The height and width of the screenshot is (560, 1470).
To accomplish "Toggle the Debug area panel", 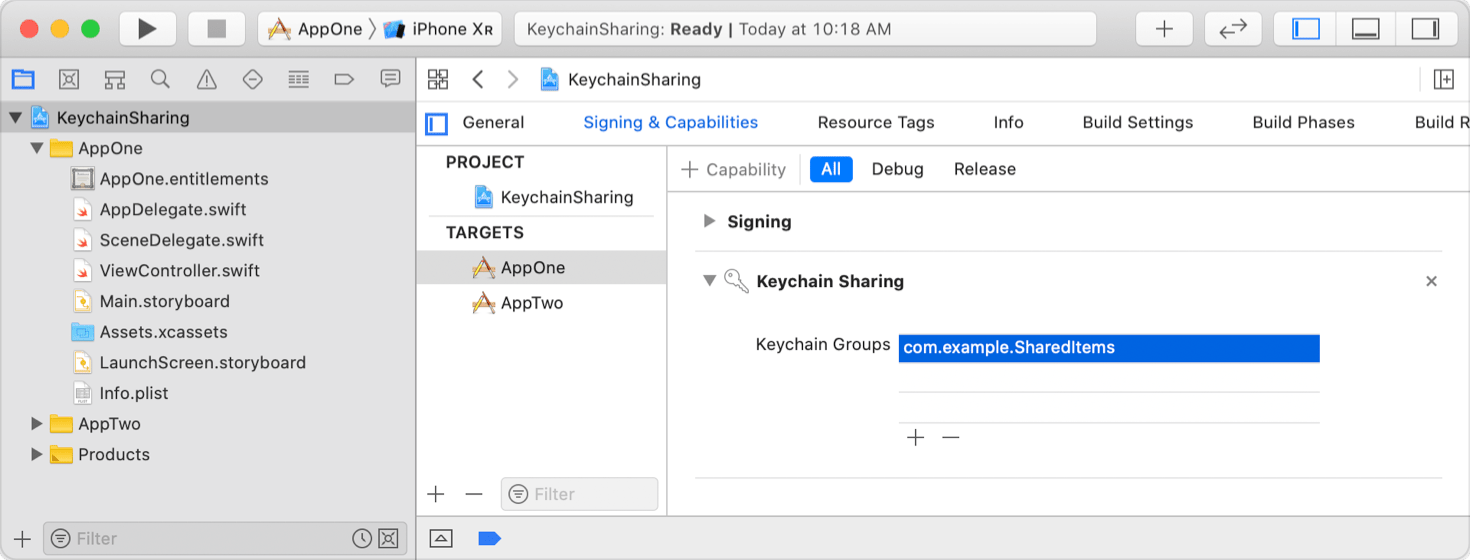I will click(1366, 29).
